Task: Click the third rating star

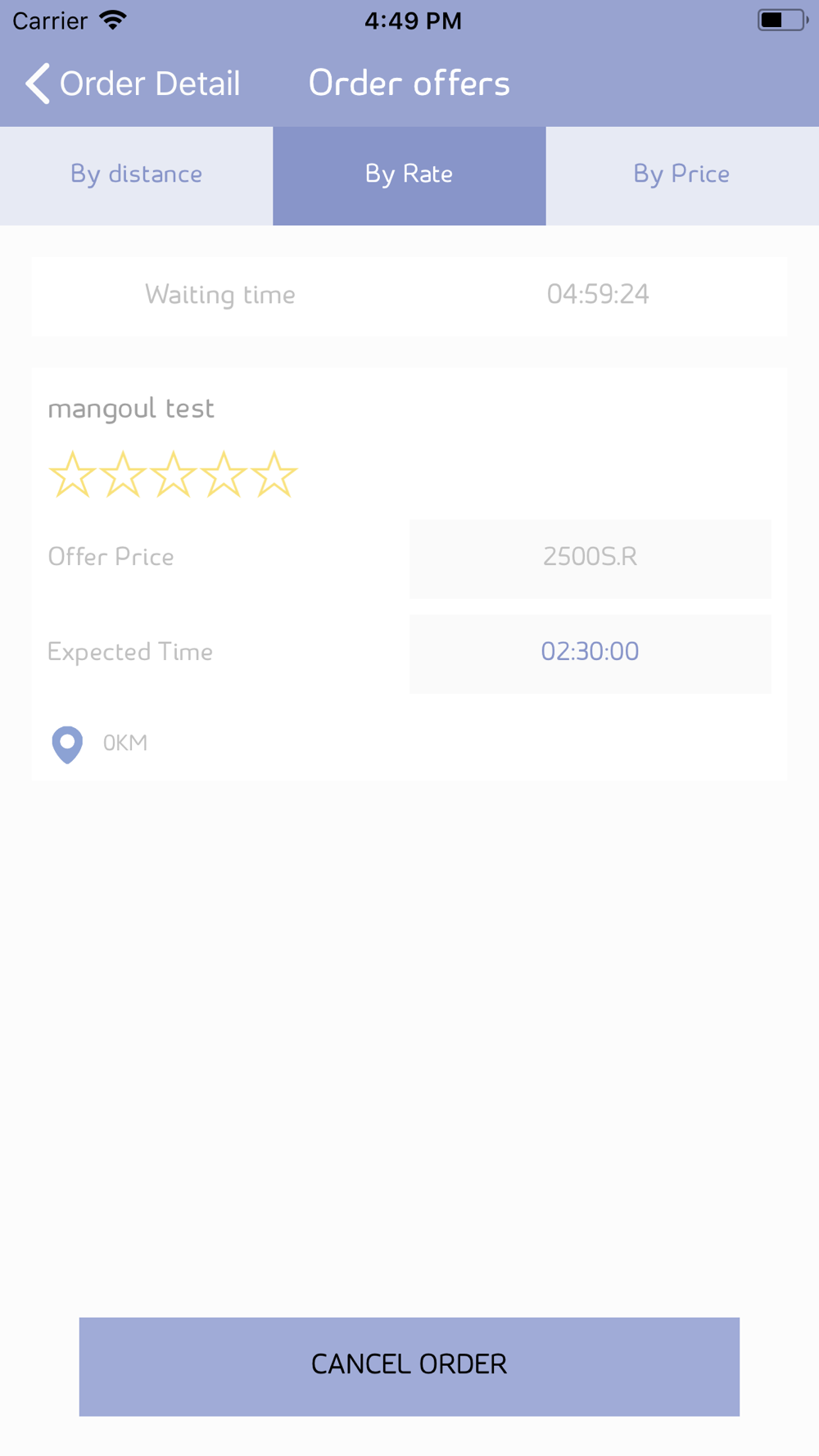Action: coord(174,475)
